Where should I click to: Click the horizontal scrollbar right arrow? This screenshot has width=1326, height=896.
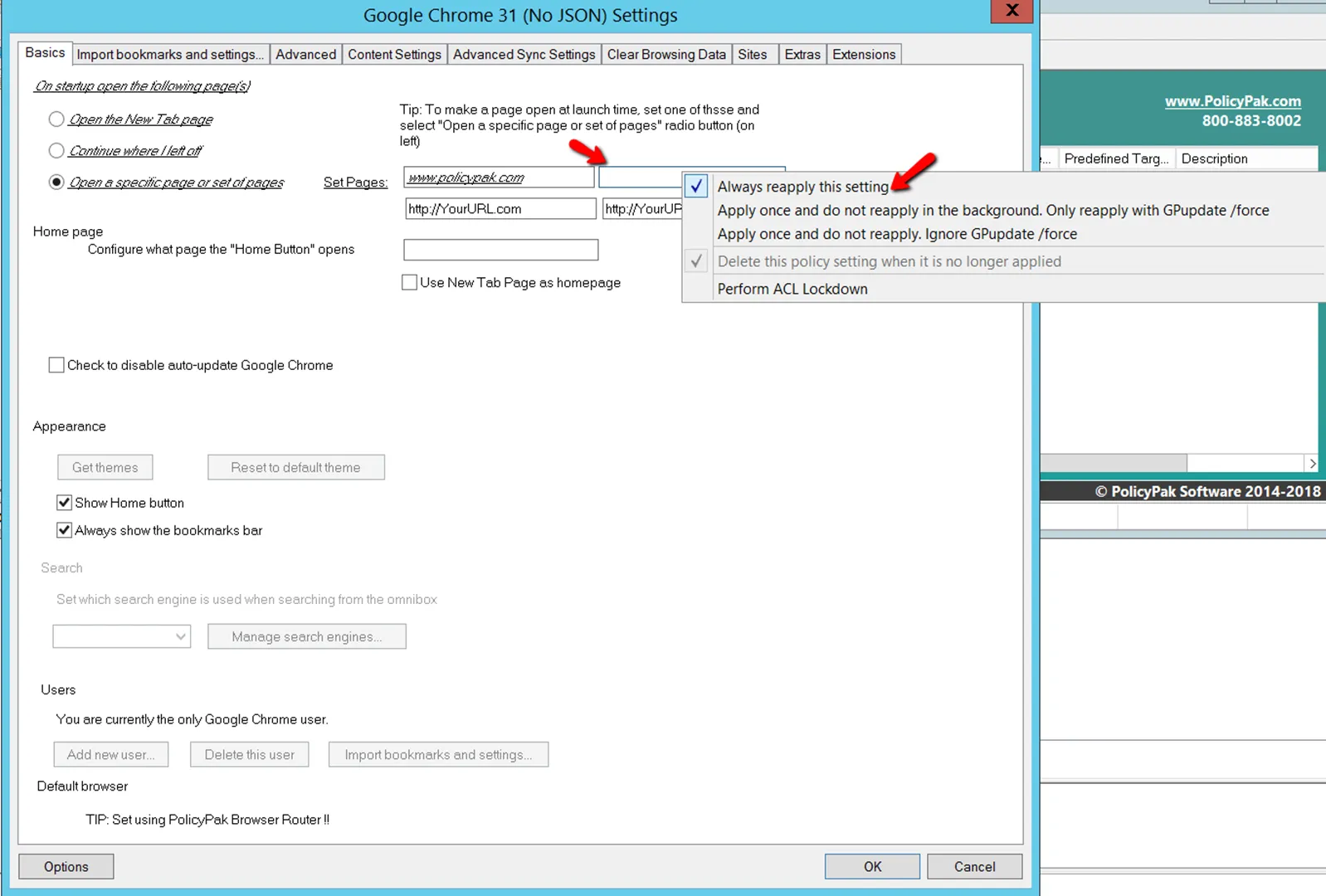tap(1312, 463)
